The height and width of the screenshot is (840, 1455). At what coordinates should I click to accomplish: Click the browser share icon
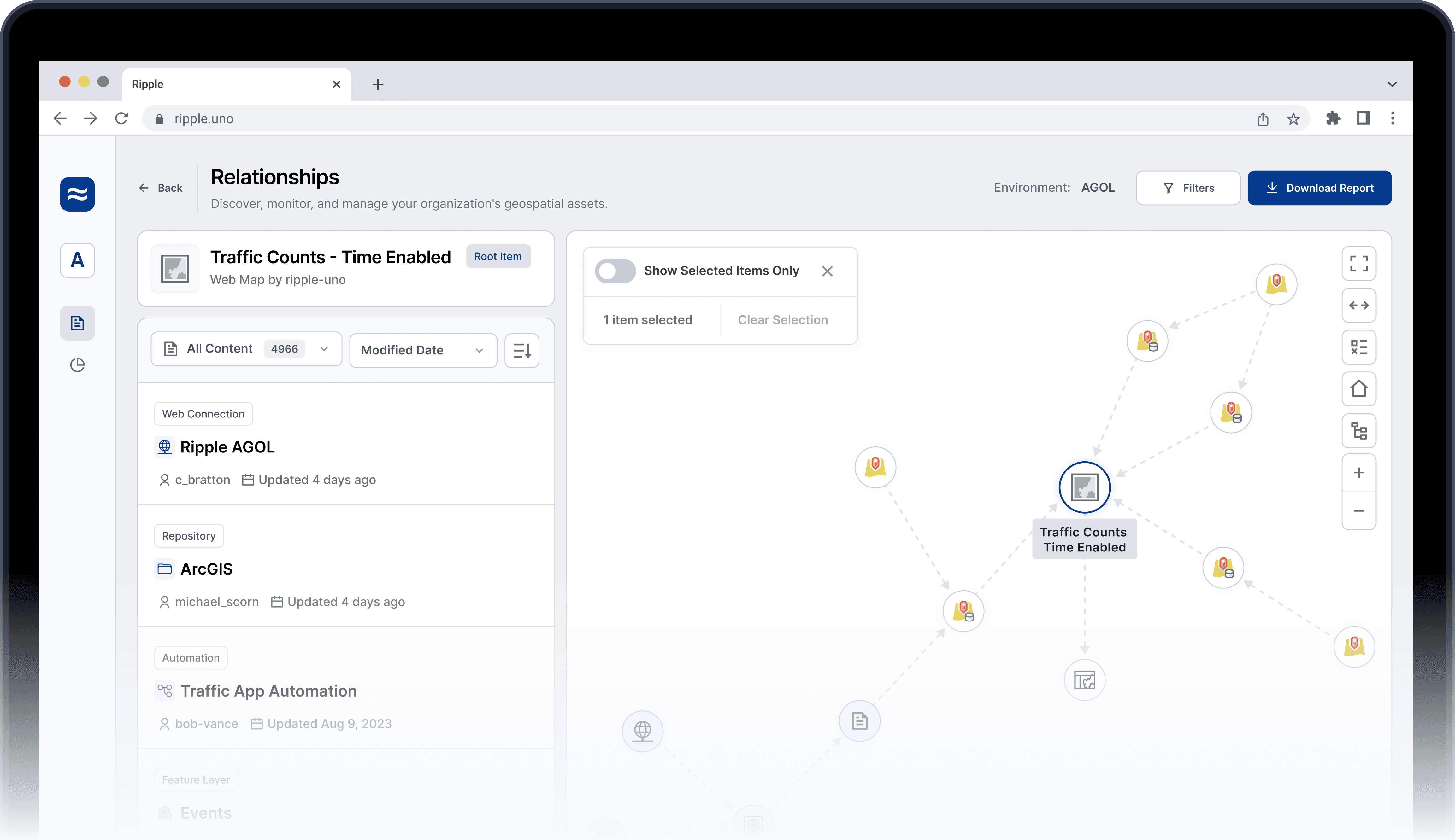pyautogui.click(x=1263, y=119)
